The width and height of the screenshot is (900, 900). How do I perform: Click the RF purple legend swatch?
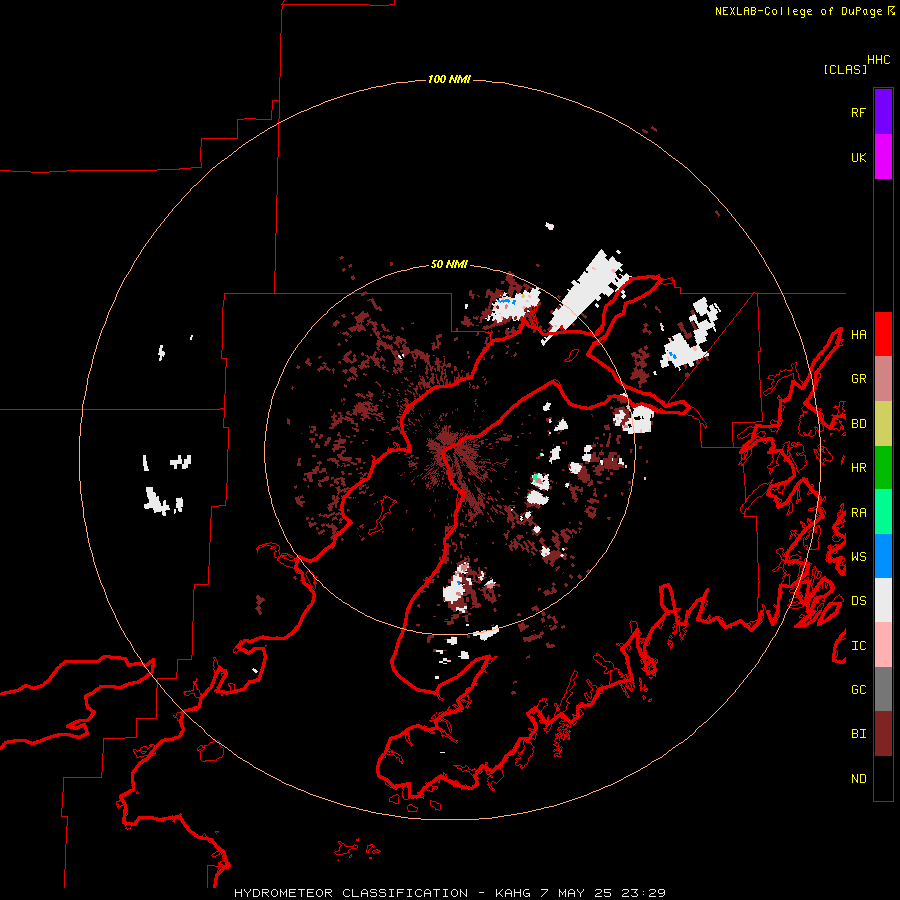pos(883,112)
